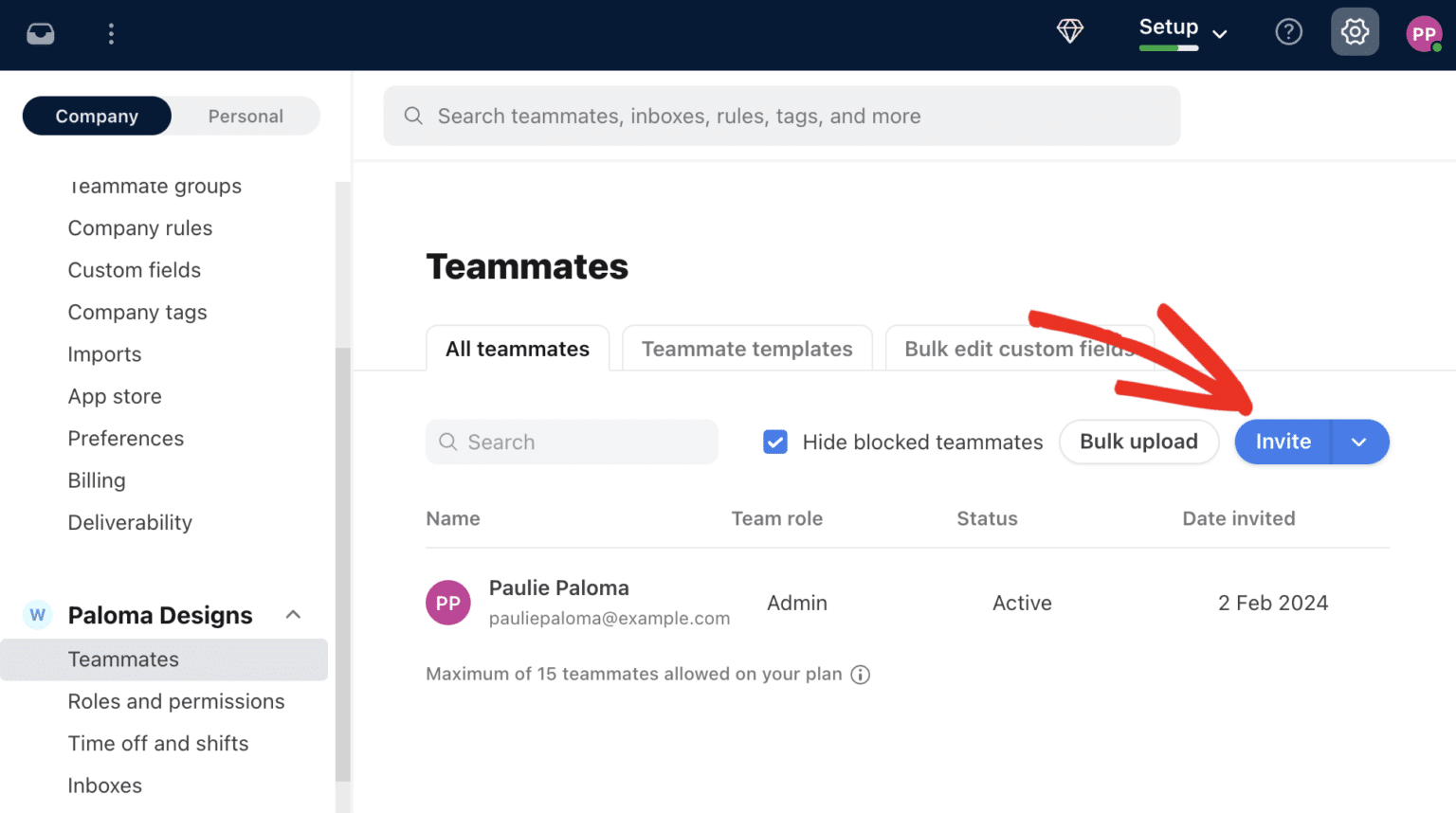
Task: Open the inbox icon in top bar
Action: [41, 32]
